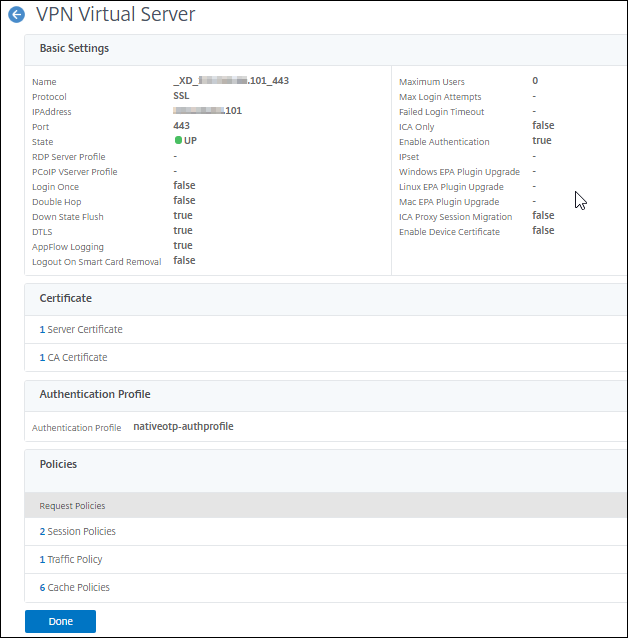Open the 2 Session Policies row
This screenshot has width=628, height=638.
[77, 531]
